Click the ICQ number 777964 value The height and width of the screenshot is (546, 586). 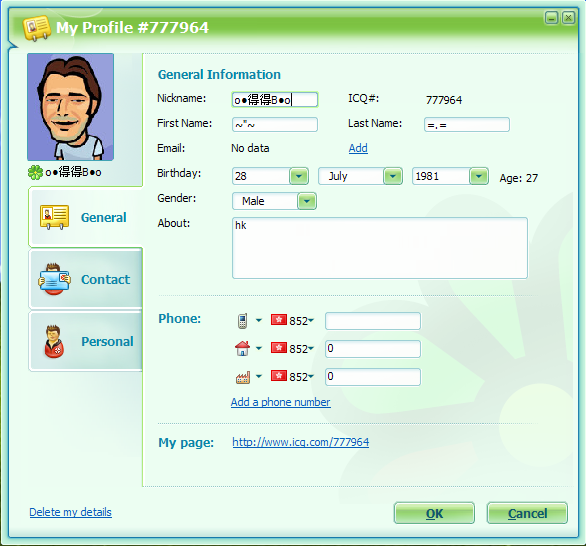(x=444, y=100)
